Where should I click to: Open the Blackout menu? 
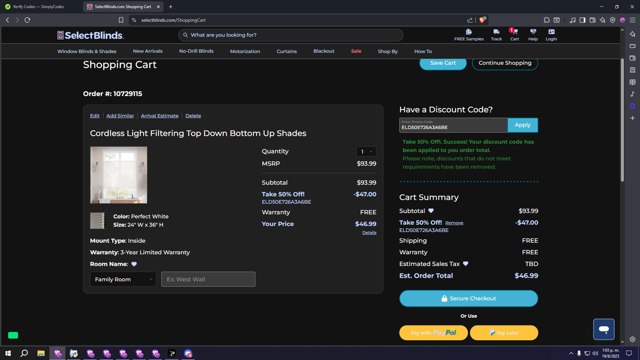click(324, 51)
